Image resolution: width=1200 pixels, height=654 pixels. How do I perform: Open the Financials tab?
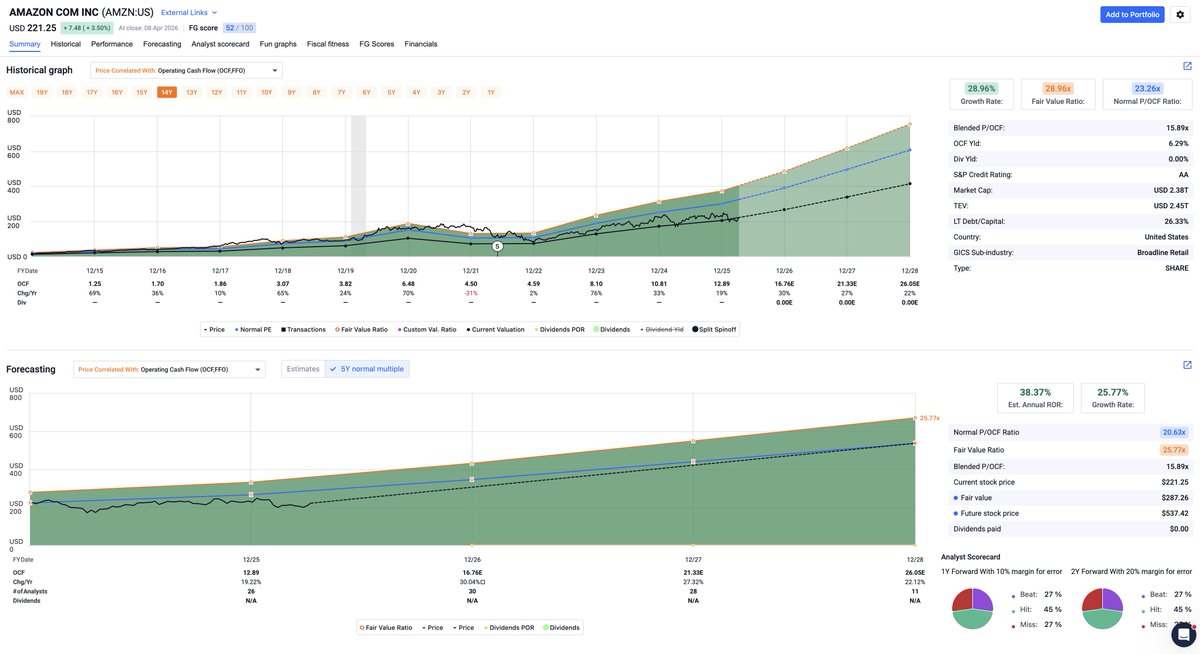coord(421,44)
